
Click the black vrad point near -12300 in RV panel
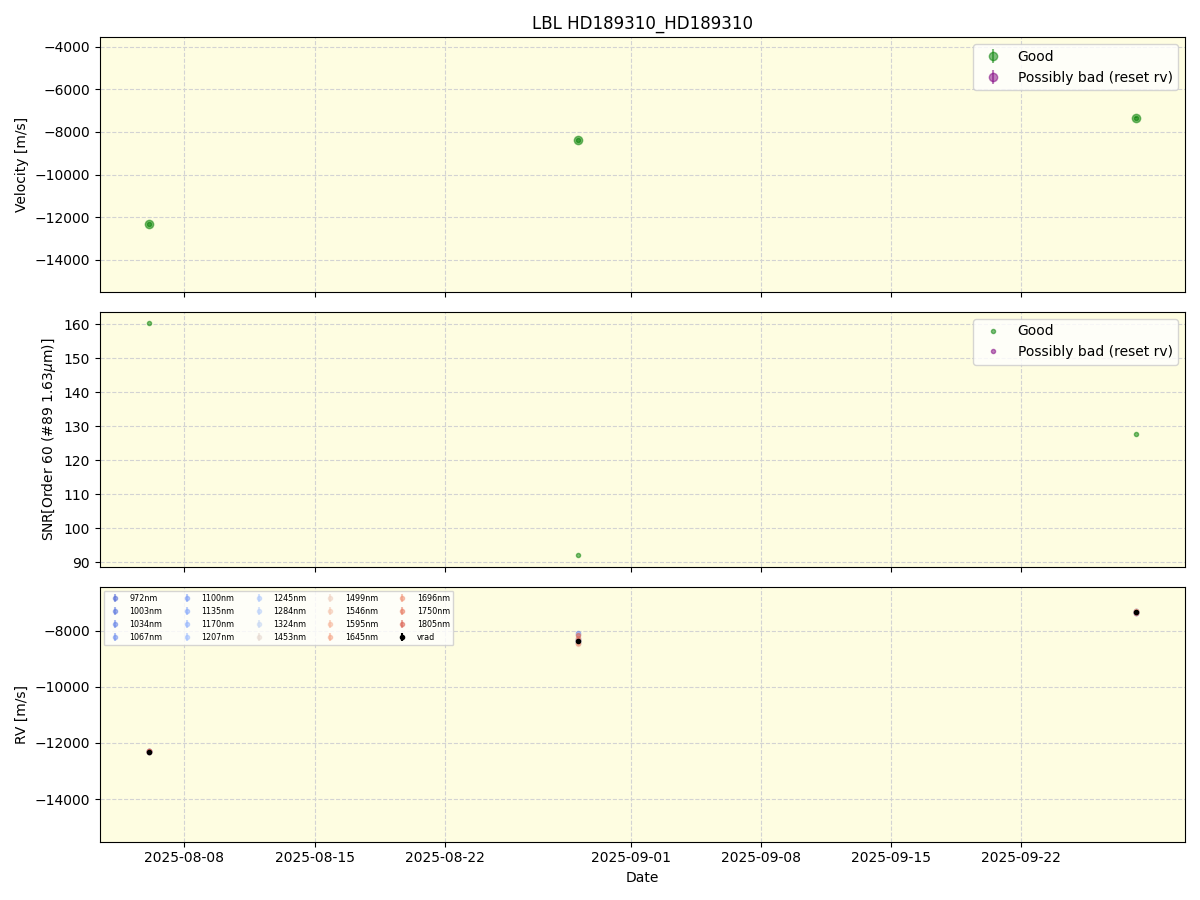pyautogui.click(x=149, y=752)
